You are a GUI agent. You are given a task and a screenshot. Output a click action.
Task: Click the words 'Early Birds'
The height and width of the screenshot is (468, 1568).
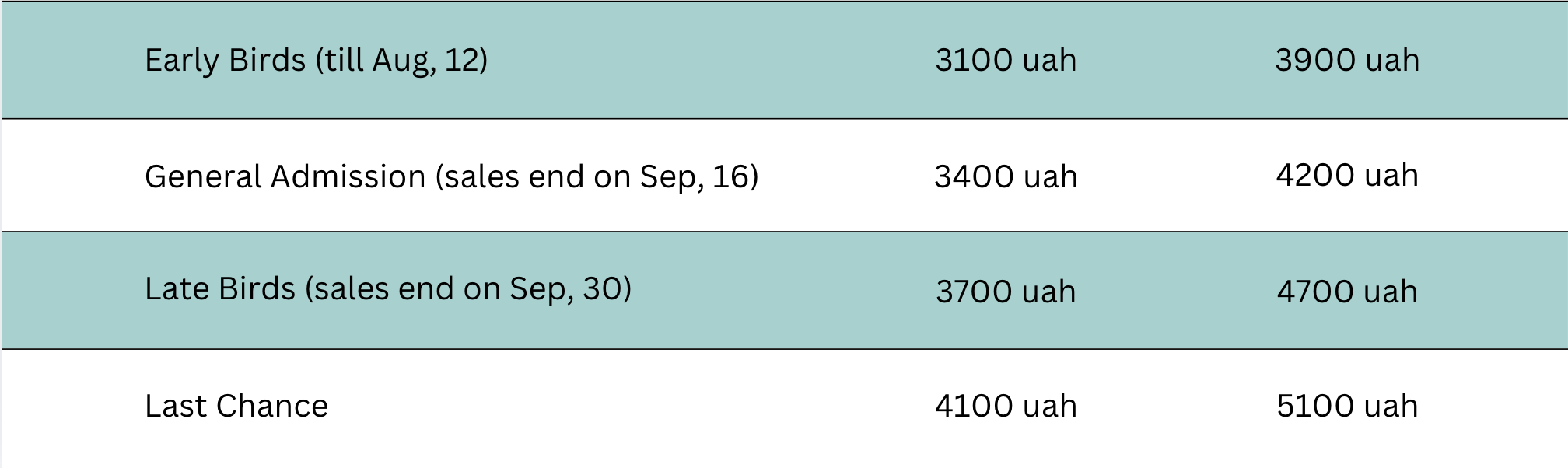point(226,61)
